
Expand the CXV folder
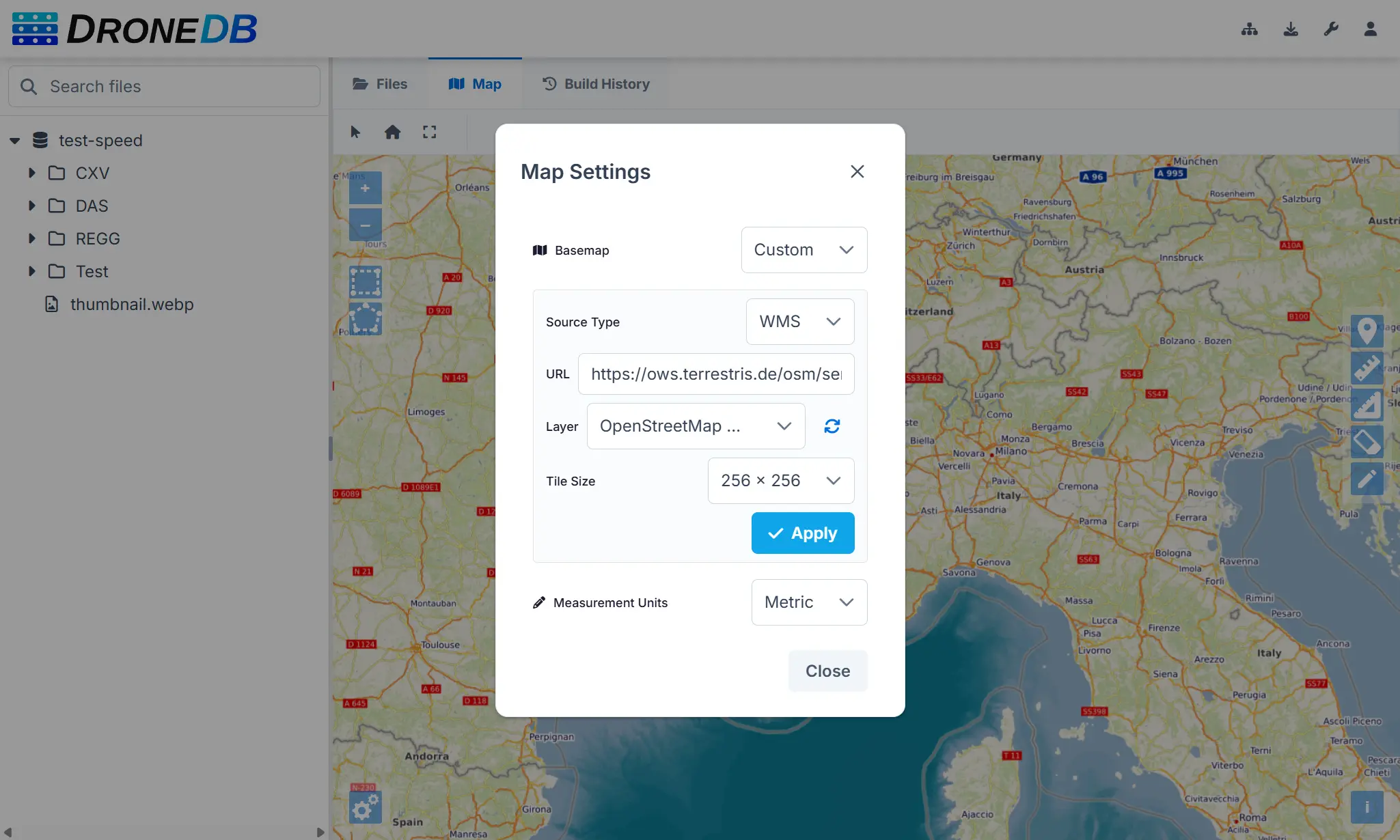coord(31,173)
